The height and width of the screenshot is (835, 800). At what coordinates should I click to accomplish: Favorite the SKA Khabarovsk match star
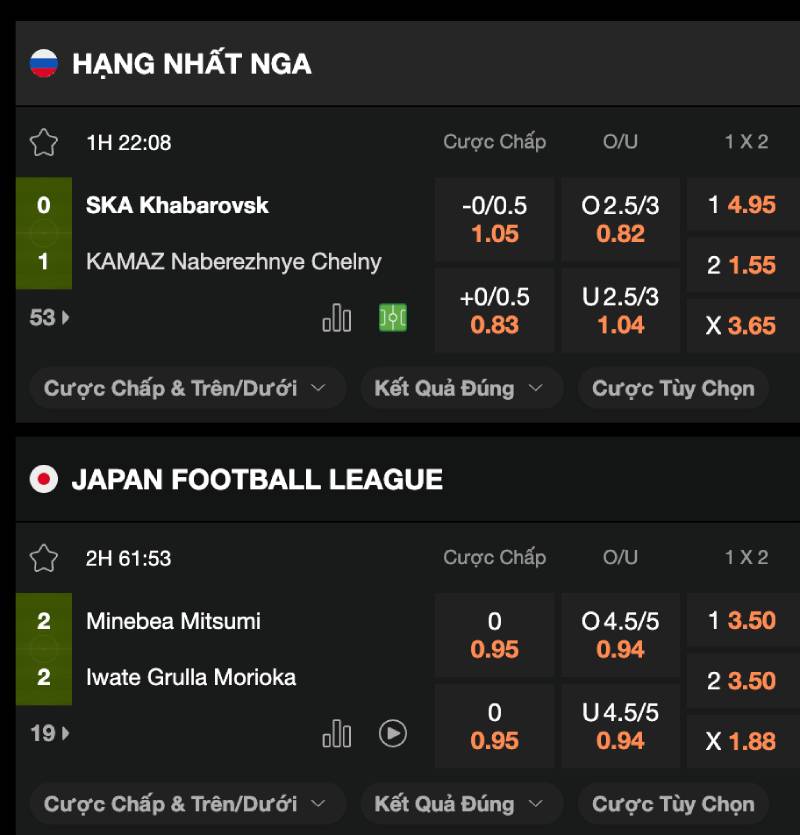44,142
